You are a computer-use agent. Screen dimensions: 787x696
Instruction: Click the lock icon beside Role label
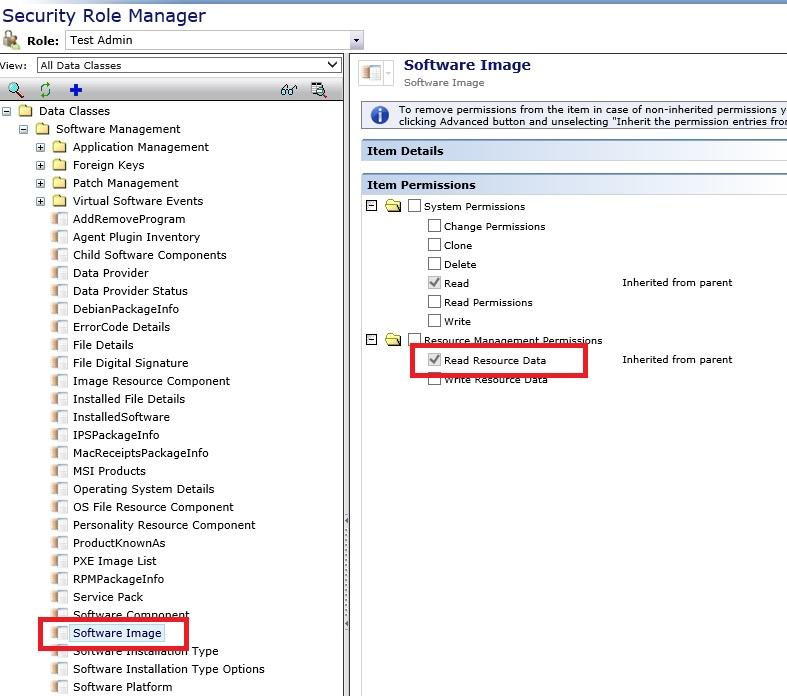(x=11, y=40)
